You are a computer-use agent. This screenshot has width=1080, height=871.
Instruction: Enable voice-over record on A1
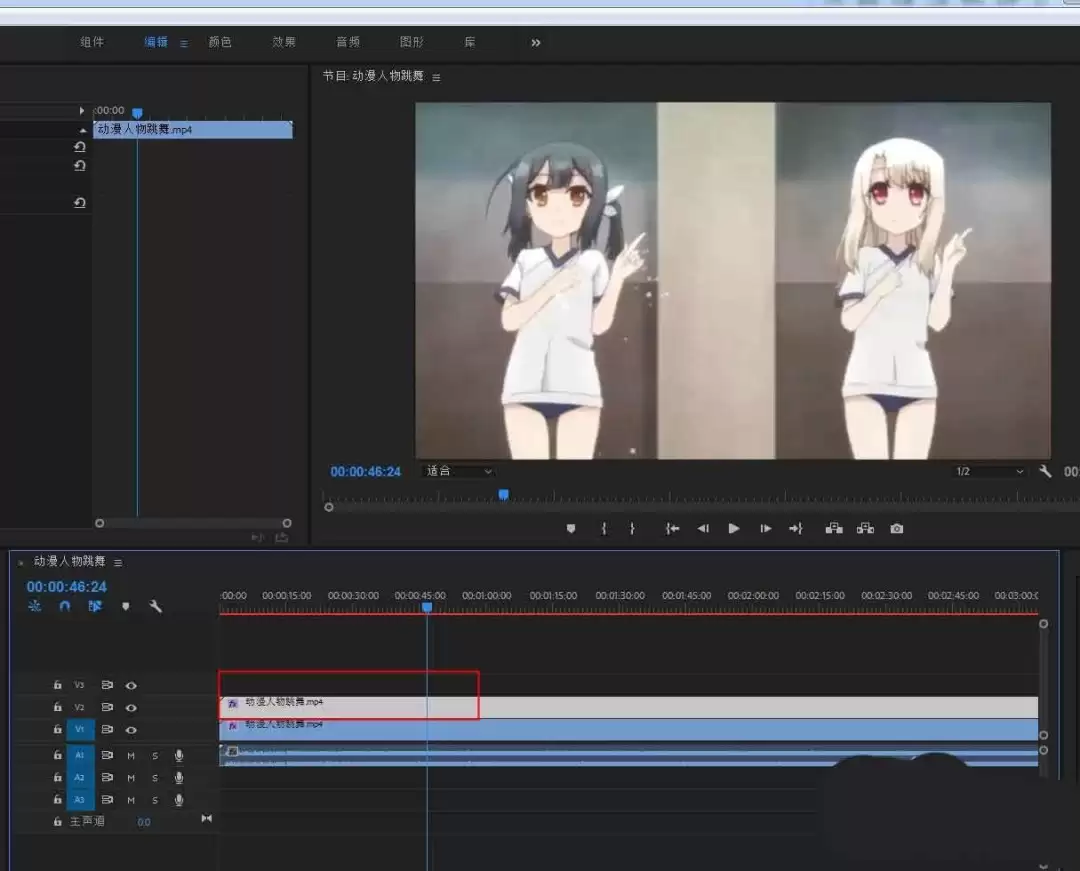click(x=179, y=755)
